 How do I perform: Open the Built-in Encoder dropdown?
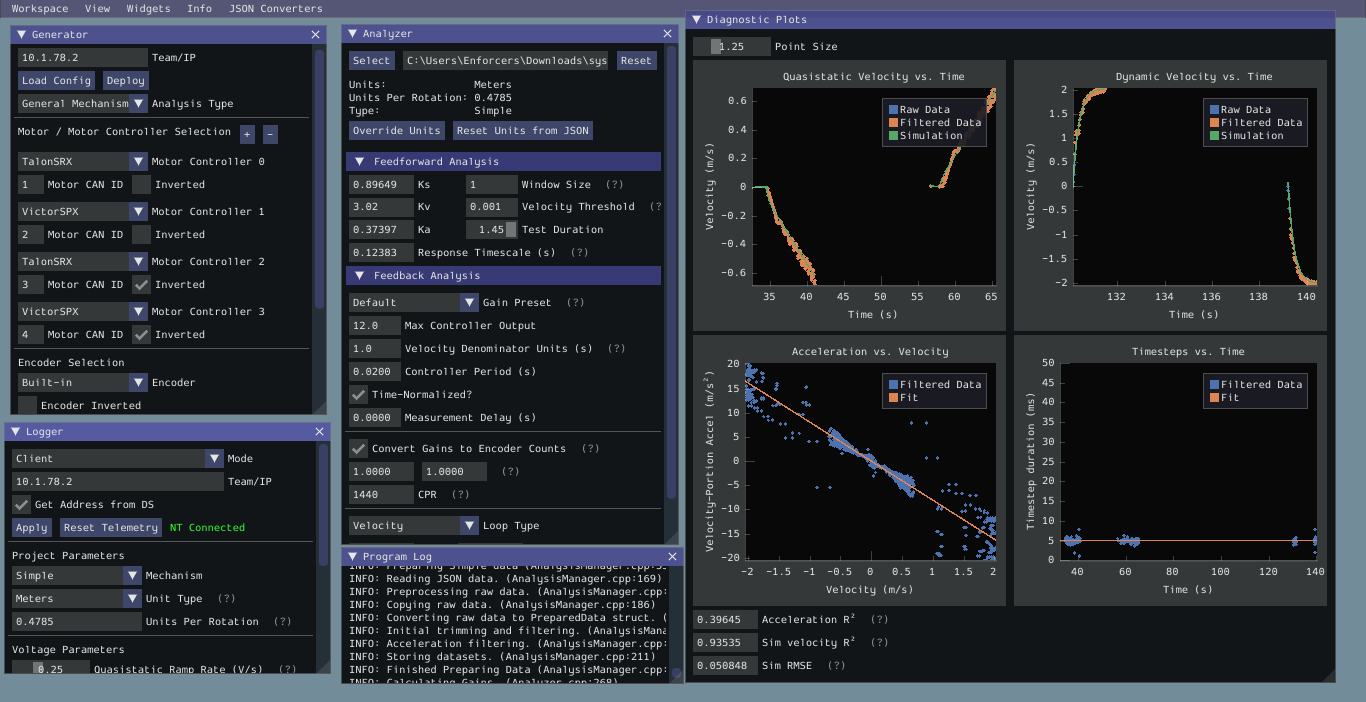point(83,382)
